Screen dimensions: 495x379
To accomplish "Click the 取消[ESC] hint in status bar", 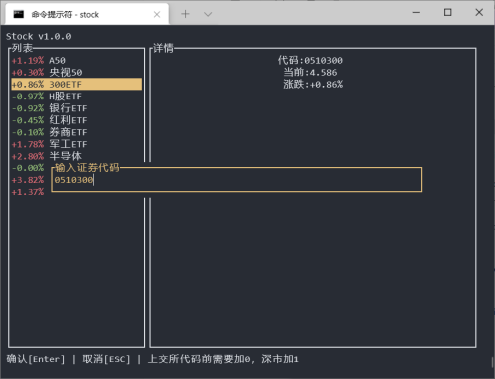I will click(x=106, y=359).
